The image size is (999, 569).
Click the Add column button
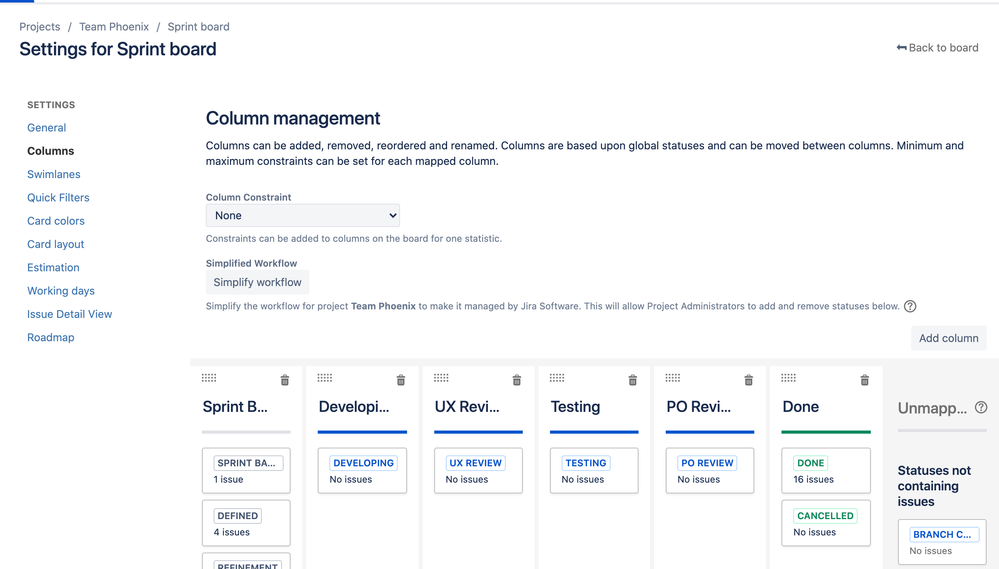point(949,338)
